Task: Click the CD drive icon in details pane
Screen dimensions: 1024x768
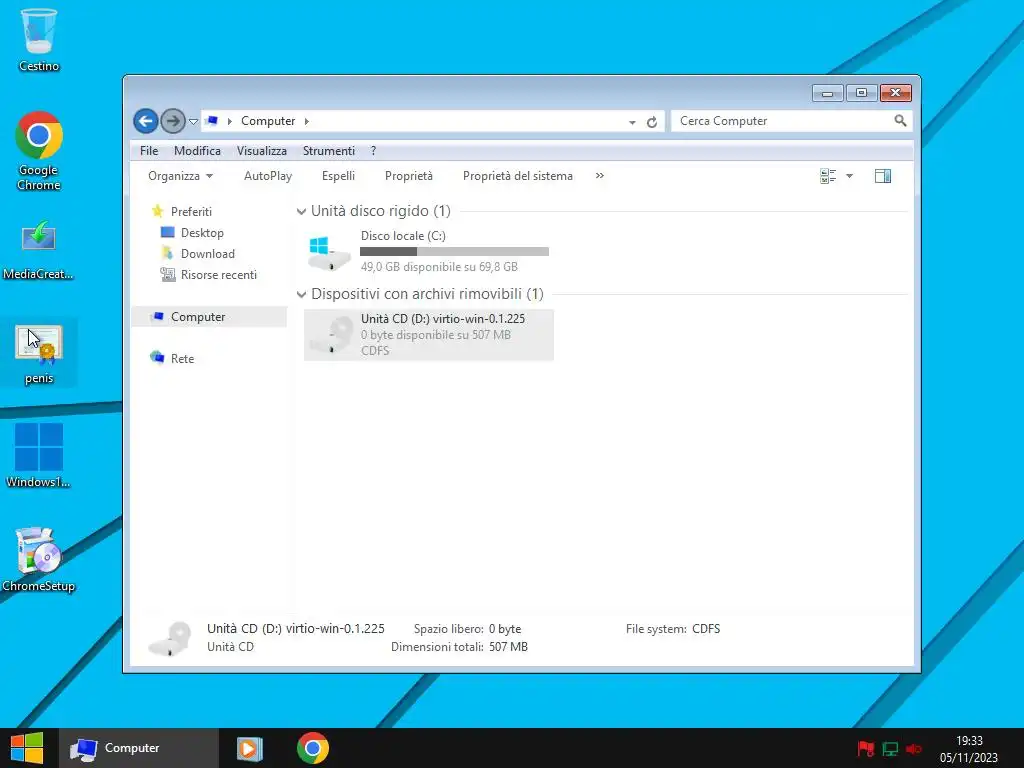Action: click(x=169, y=638)
